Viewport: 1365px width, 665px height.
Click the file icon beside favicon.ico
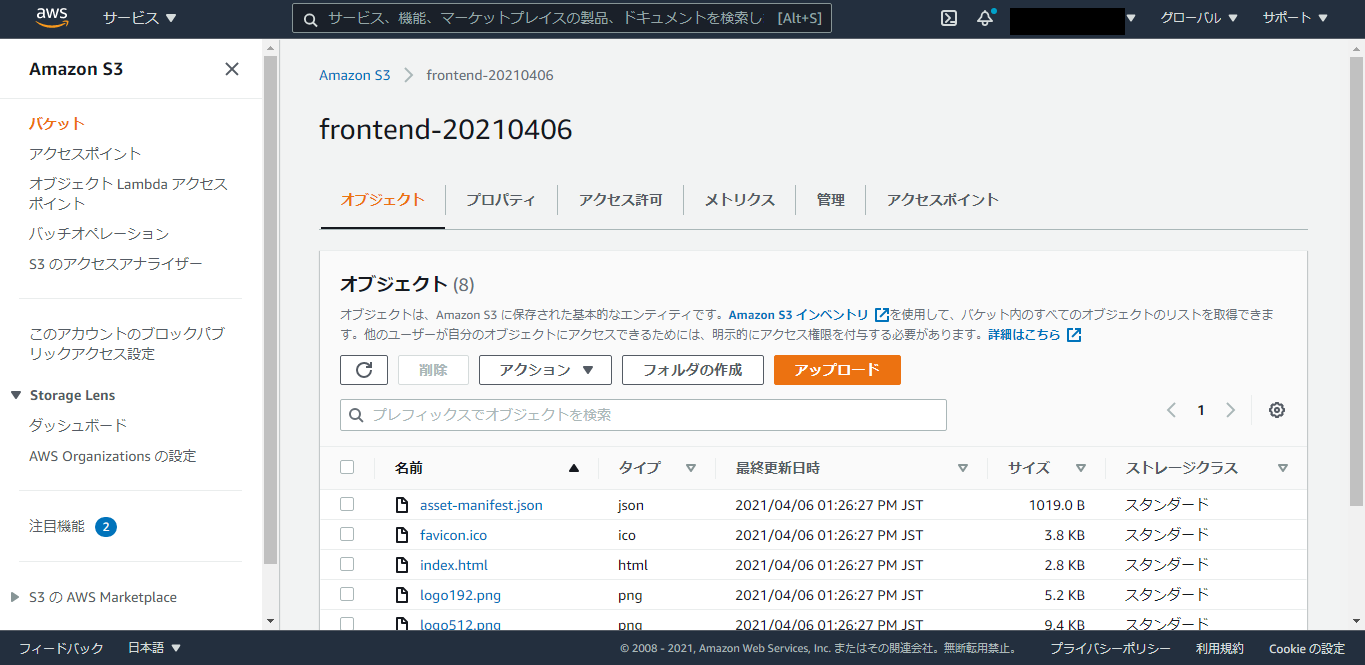point(402,535)
